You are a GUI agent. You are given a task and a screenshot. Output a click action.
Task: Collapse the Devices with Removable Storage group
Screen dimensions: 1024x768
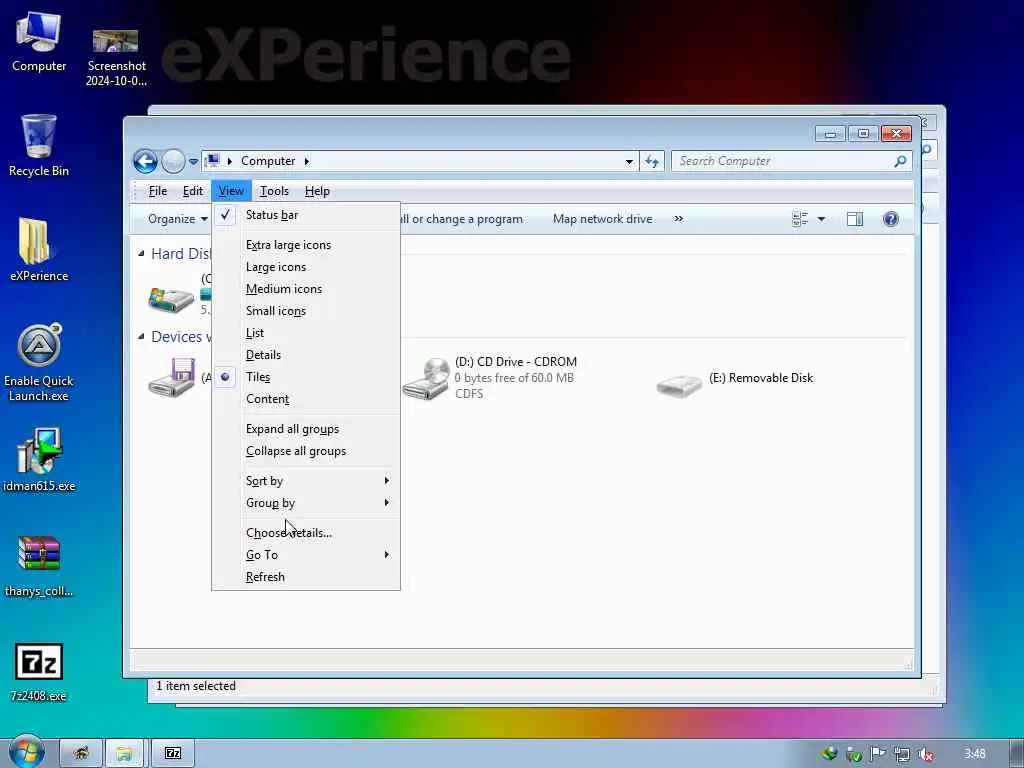pyautogui.click(x=141, y=336)
